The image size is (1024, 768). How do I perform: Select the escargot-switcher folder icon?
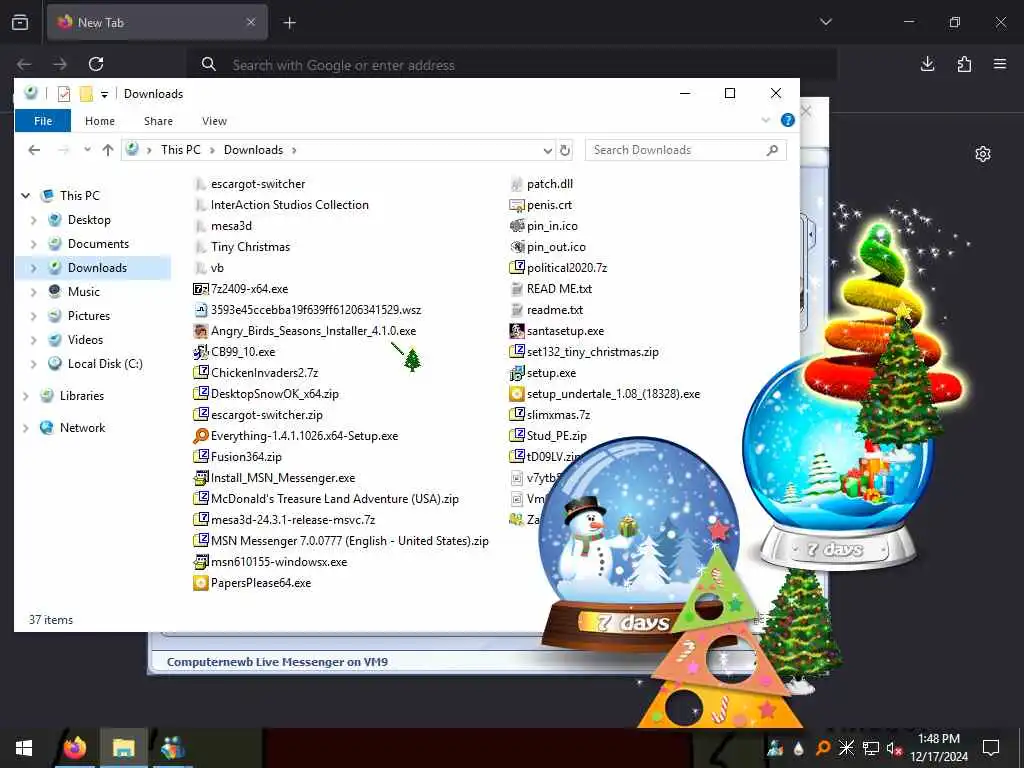[200, 184]
